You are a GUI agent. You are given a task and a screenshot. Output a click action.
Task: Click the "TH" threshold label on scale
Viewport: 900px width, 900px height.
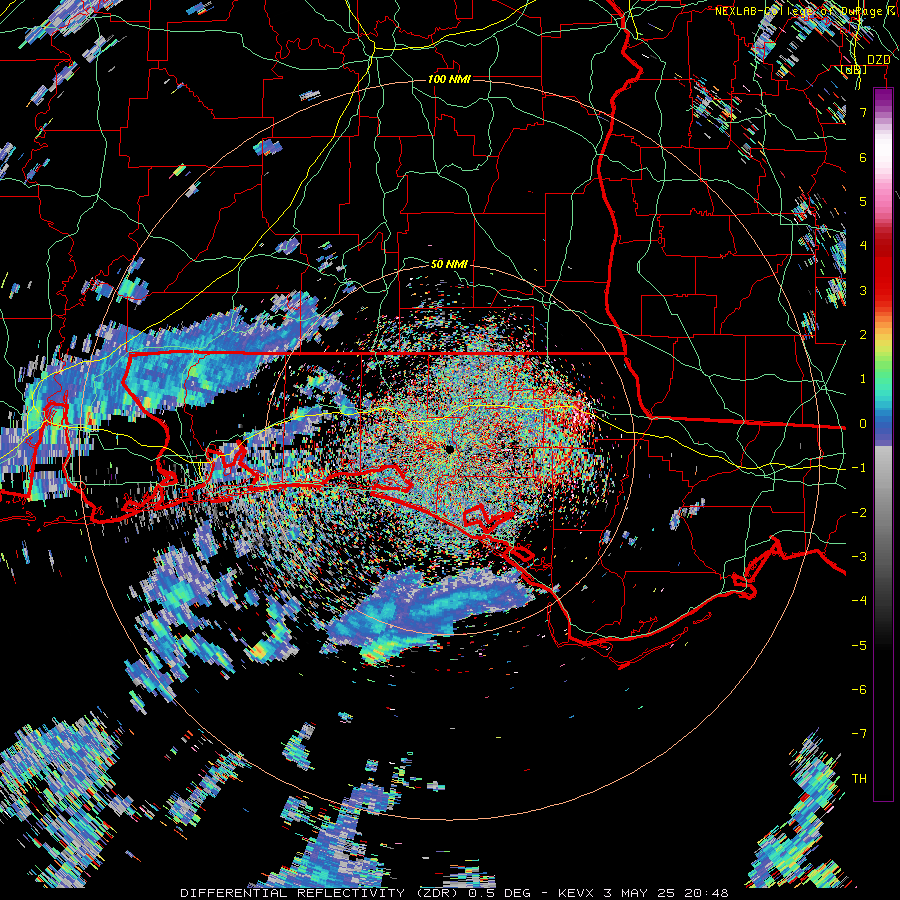859,779
